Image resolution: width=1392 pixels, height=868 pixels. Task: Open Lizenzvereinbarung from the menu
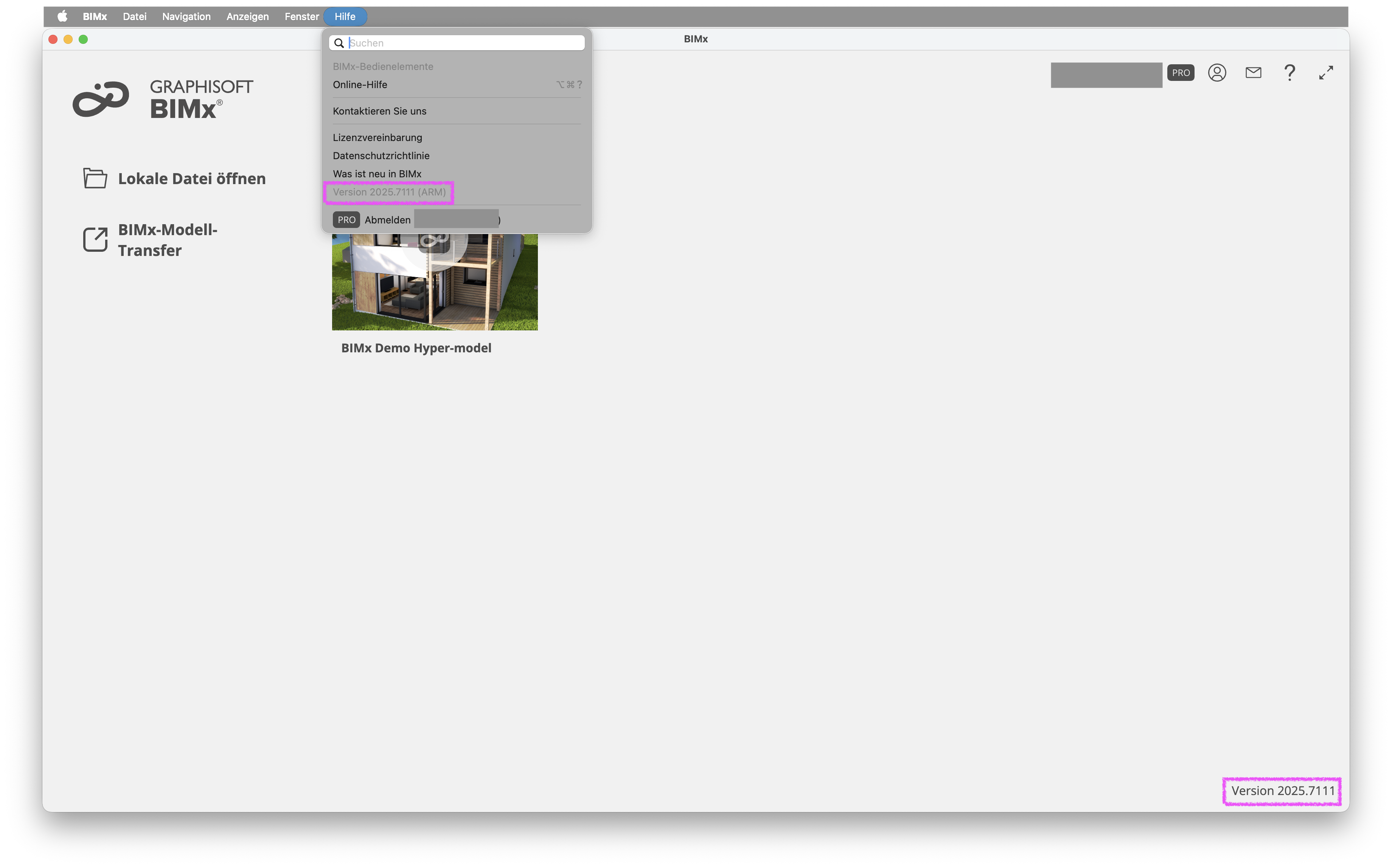[457, 137]
